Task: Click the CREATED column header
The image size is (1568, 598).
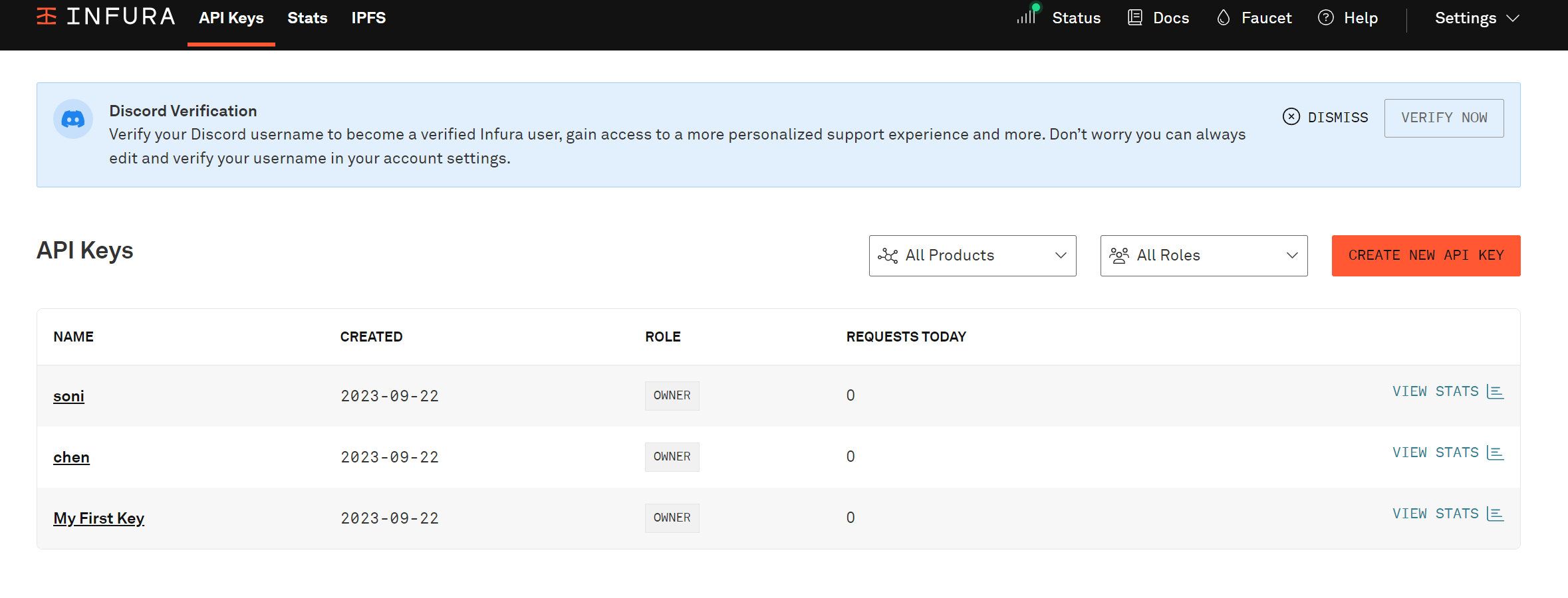Action: (x=371, y=337)
